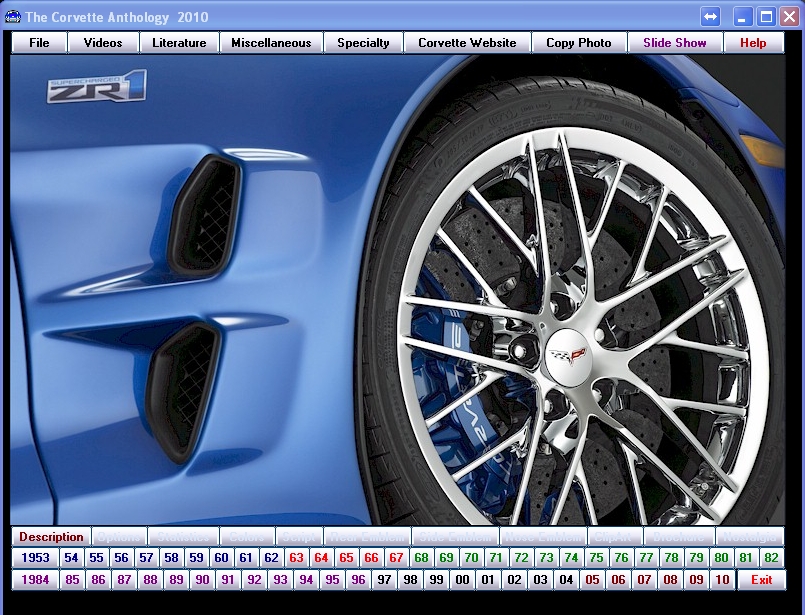Choose model year 65
The width and height of the screenshot is (805, 615).
pyautogui.click(x=347, y=558)
